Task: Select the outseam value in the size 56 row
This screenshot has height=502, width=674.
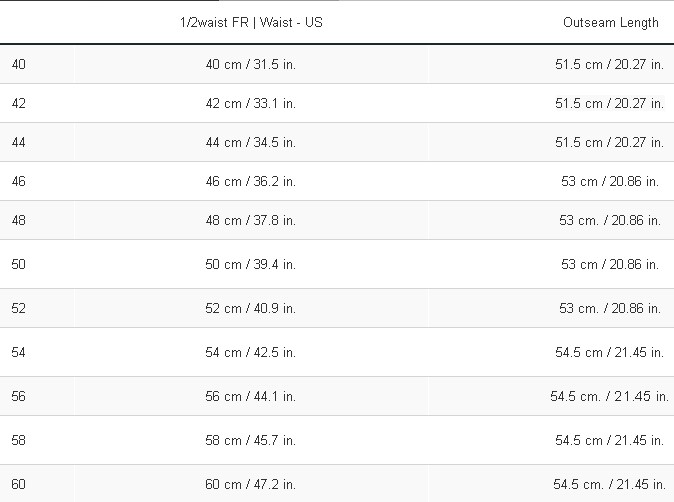Action: pyautogui.click(x=610, y=396)
